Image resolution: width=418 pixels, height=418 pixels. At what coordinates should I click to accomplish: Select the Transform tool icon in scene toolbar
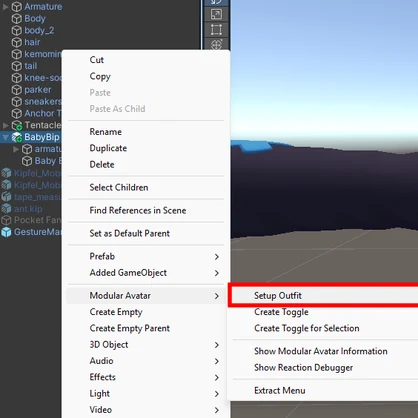[216, 44]
